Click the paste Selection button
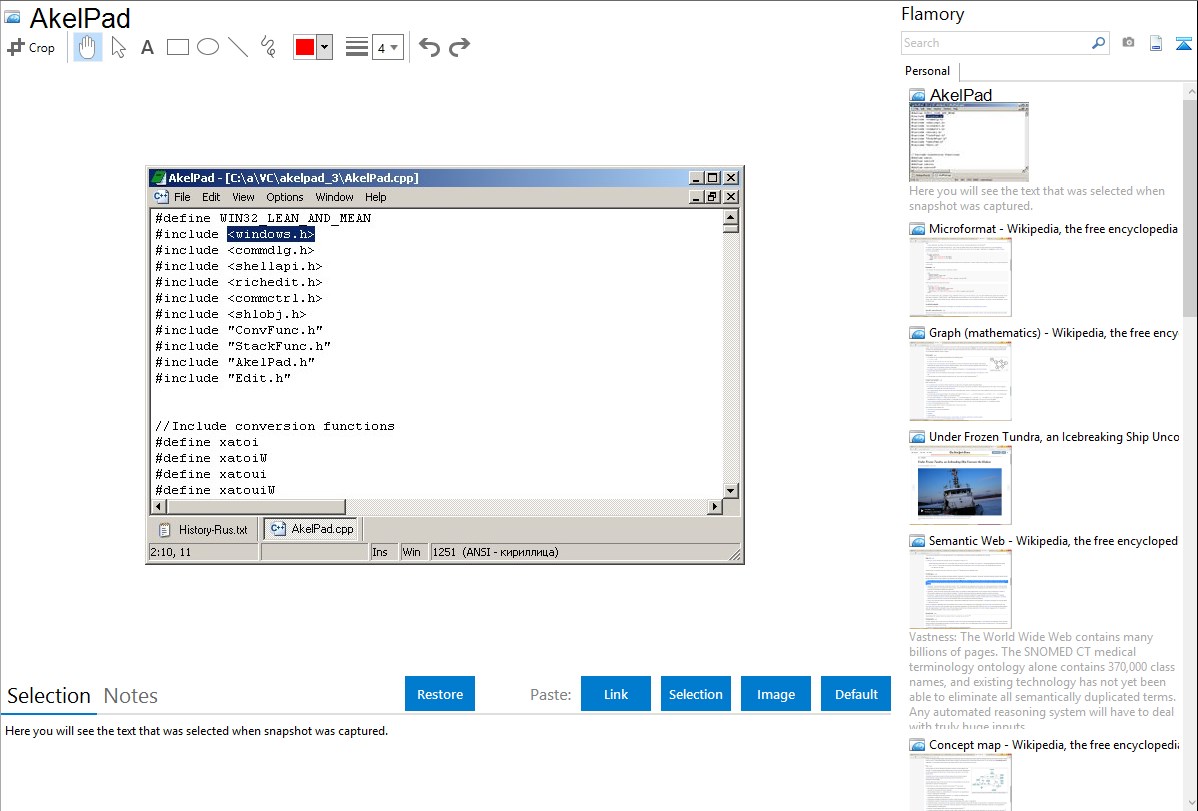The image size is (1198, 811). pos(695,694)
